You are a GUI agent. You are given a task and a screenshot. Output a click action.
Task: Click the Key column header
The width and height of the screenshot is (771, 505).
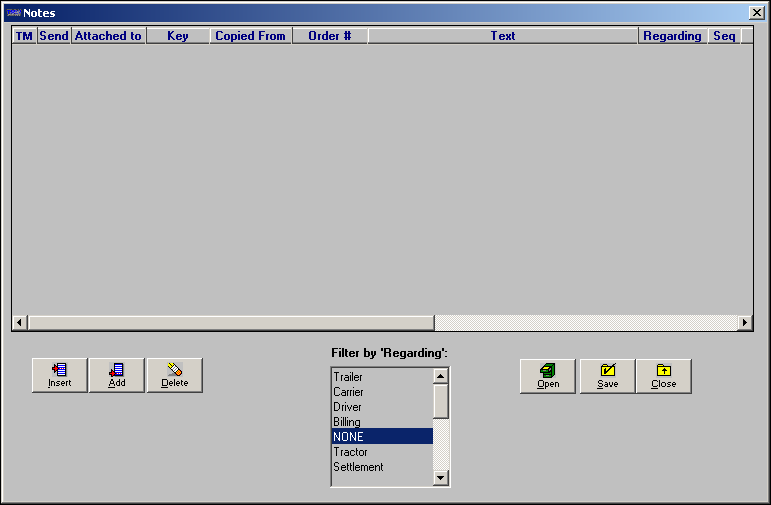(x=178, y=36)
